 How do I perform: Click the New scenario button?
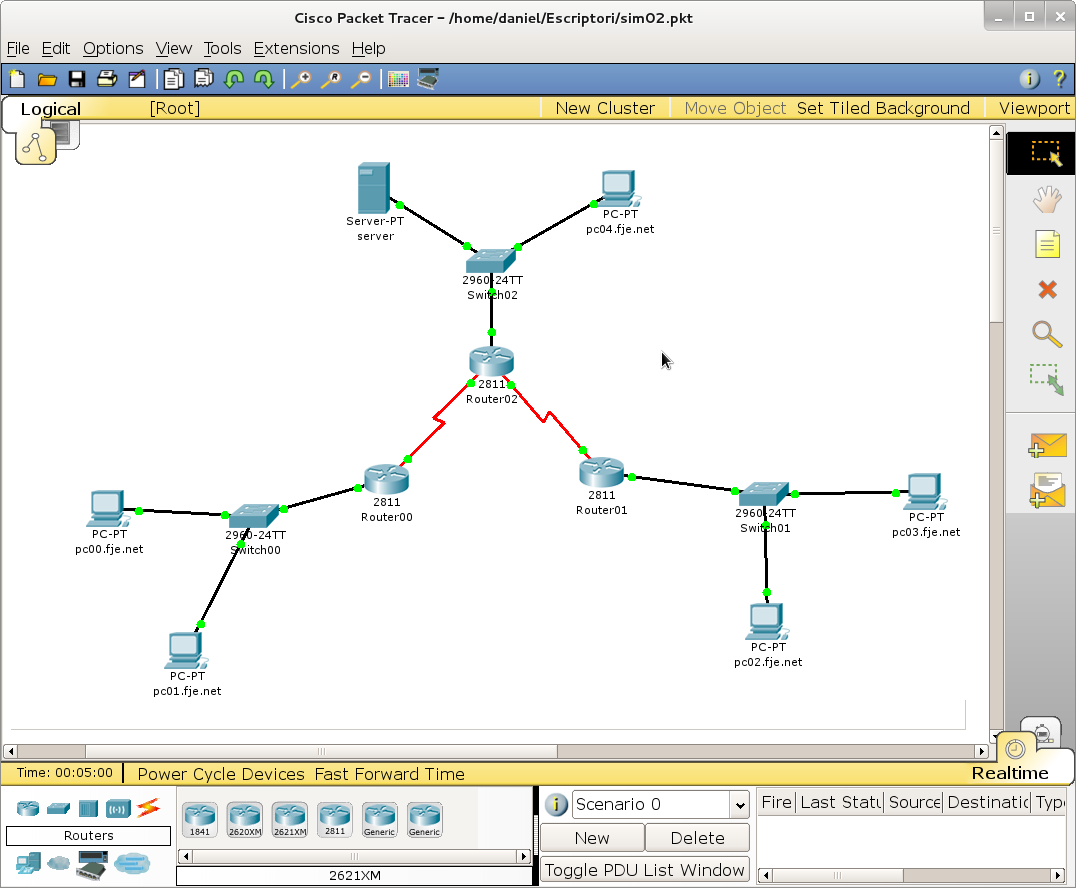[x=592, y=838]
